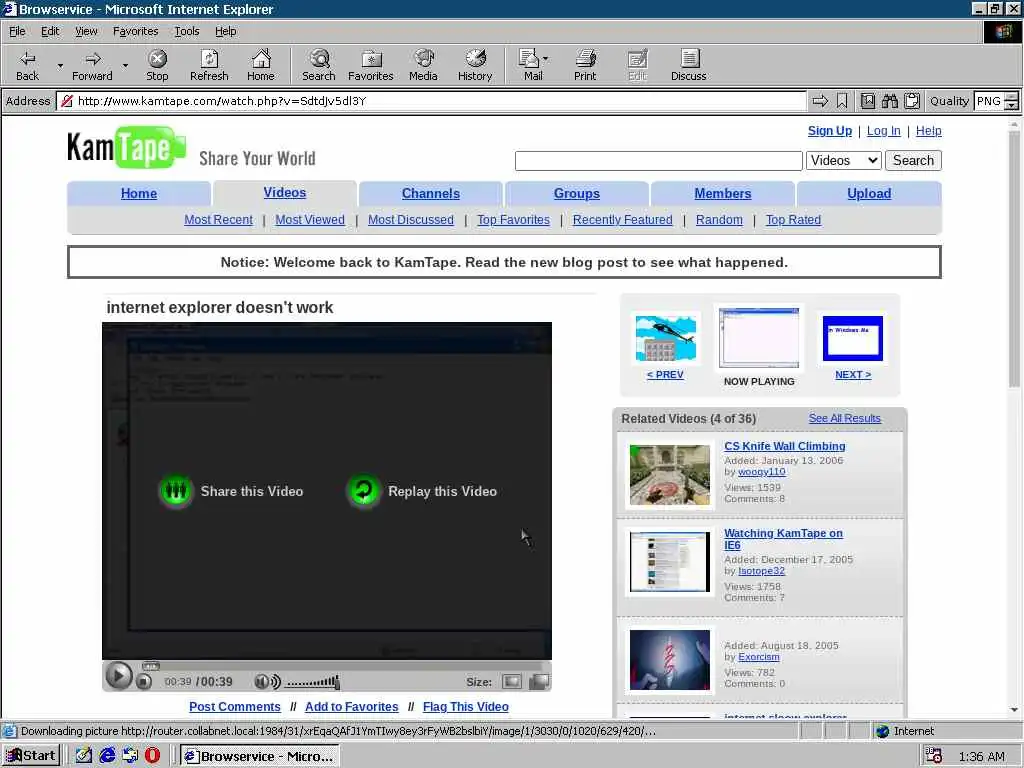Open the Videos search category dropdown

pos(844,161)
